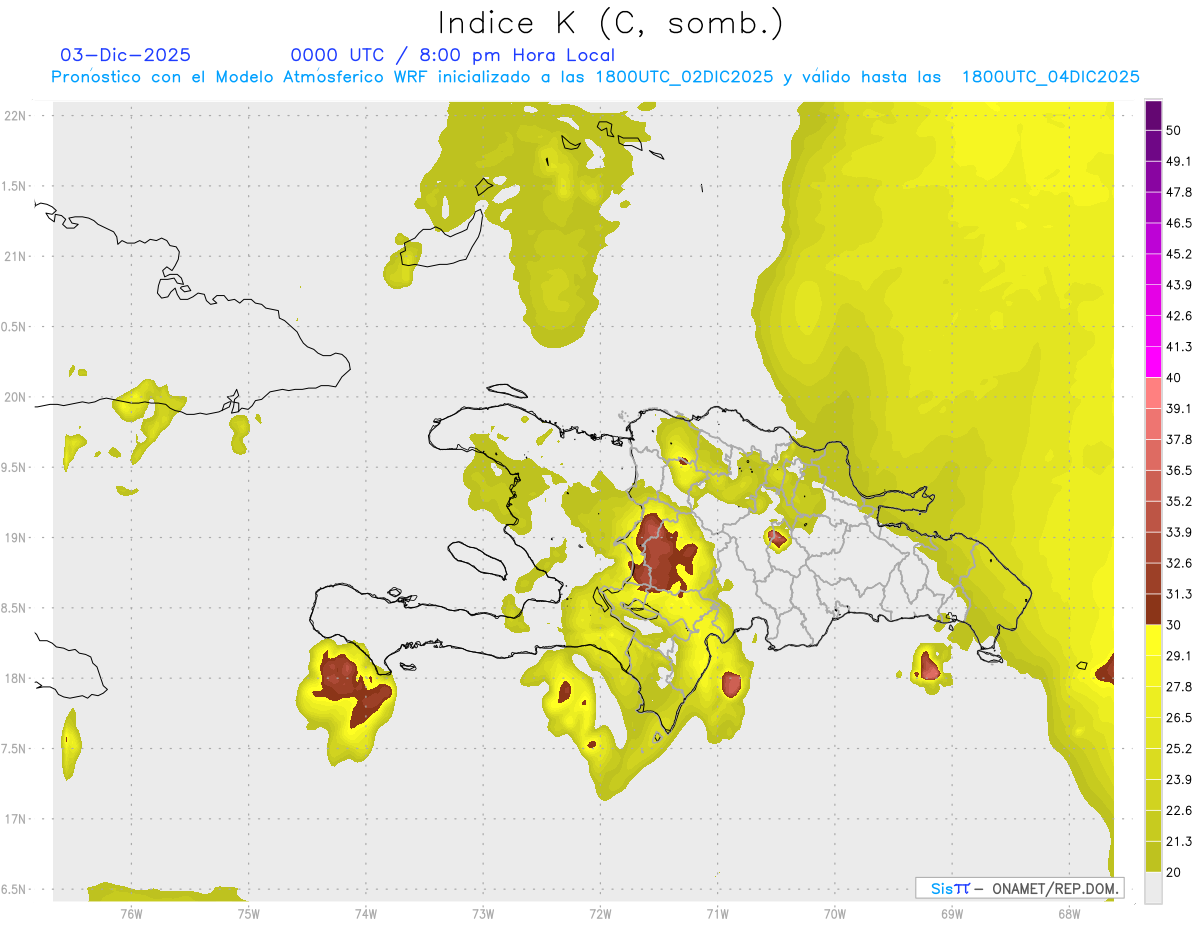This screenshot has width=1200, height=927.
Task: Click the "40" colorbar value
Action: [1174, 378]
